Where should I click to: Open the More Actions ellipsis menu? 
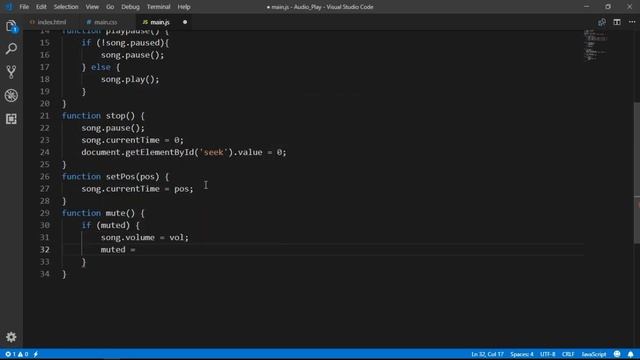632,22
